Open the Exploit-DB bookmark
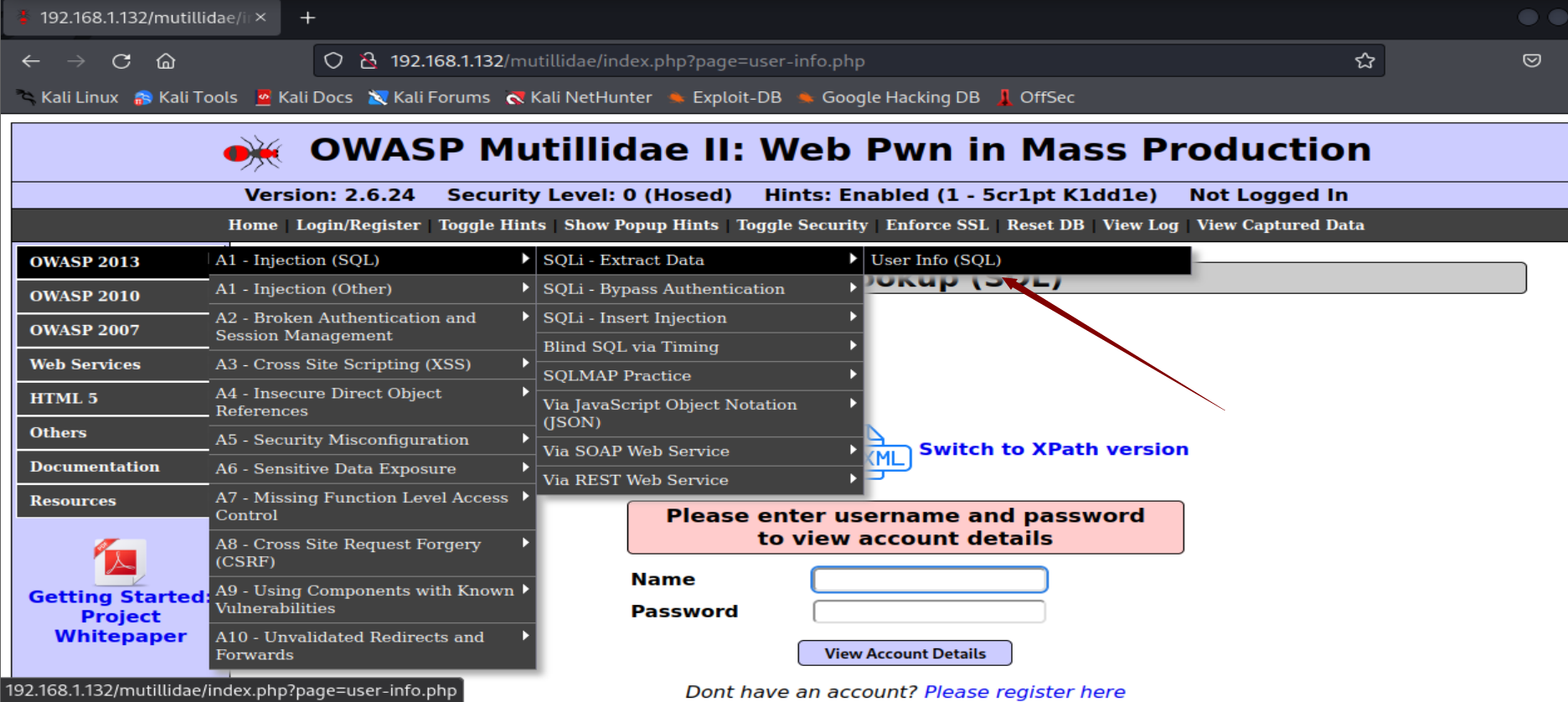The image size is (1568, 702). (725, 97)
